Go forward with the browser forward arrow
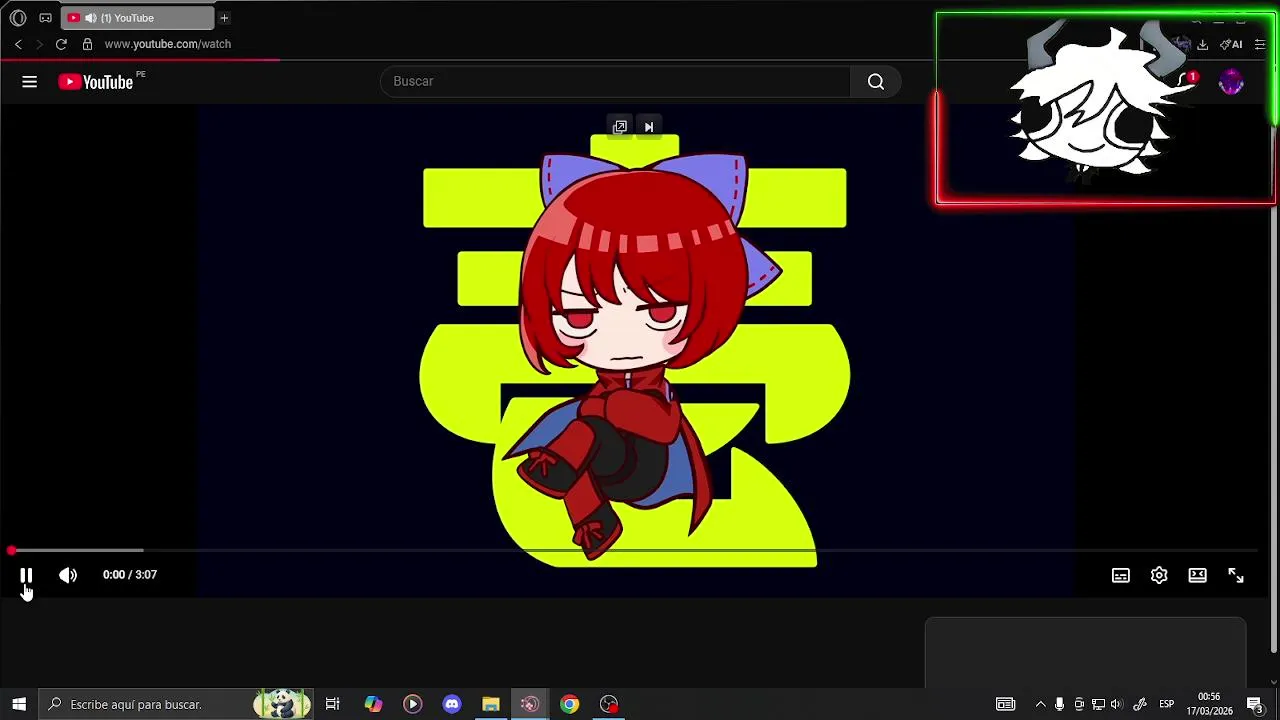The height and width of the screenshot is (720, 1280). 39,44
